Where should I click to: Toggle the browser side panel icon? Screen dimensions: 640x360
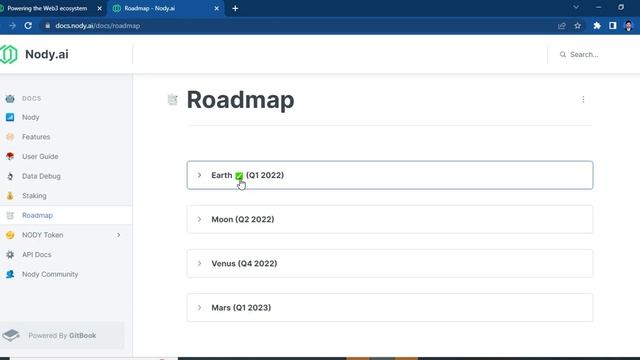(x=613, y=26)
